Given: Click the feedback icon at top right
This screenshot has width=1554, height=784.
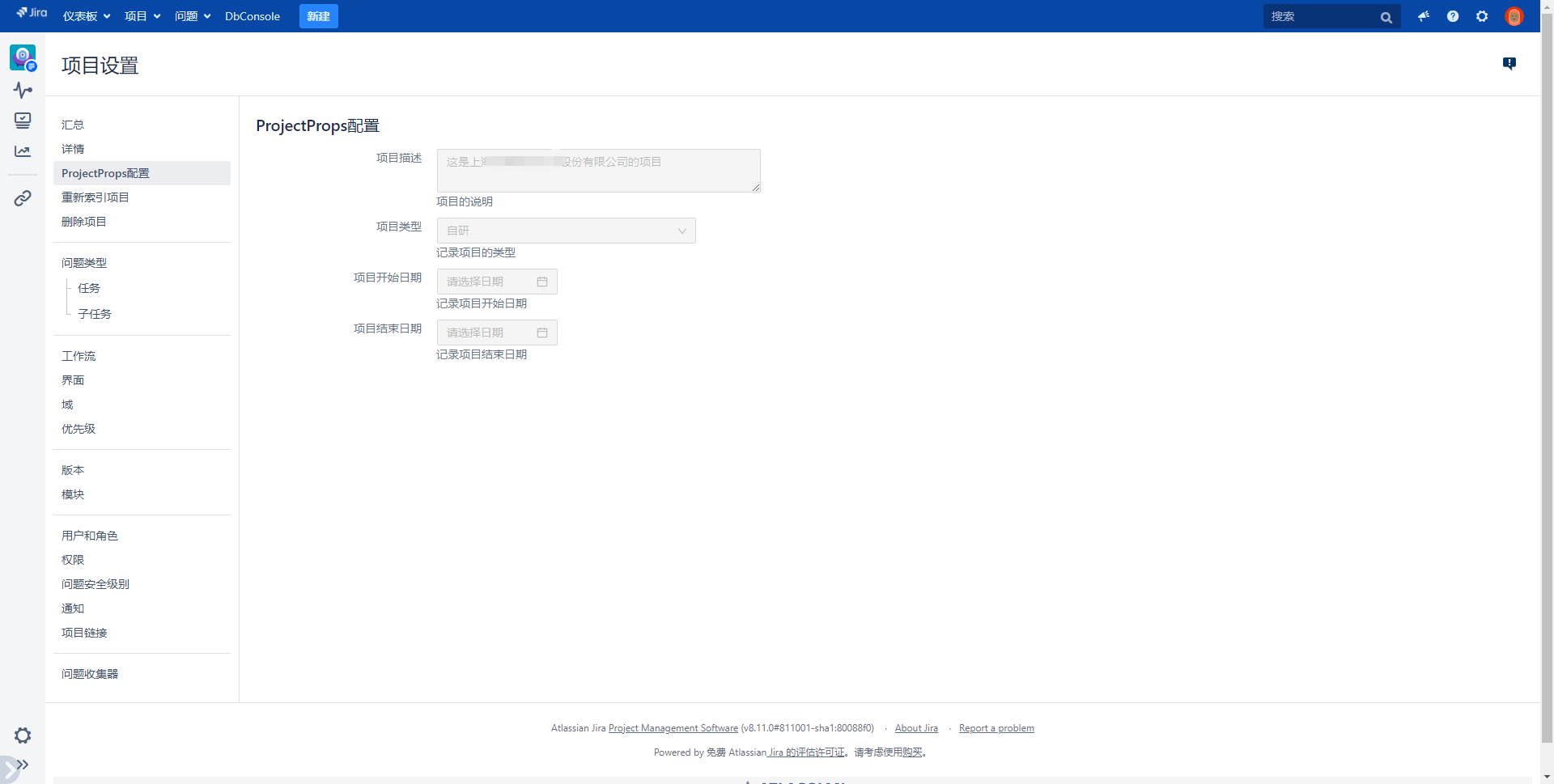Looking at the screenshot, I should tap(1509, 63).
